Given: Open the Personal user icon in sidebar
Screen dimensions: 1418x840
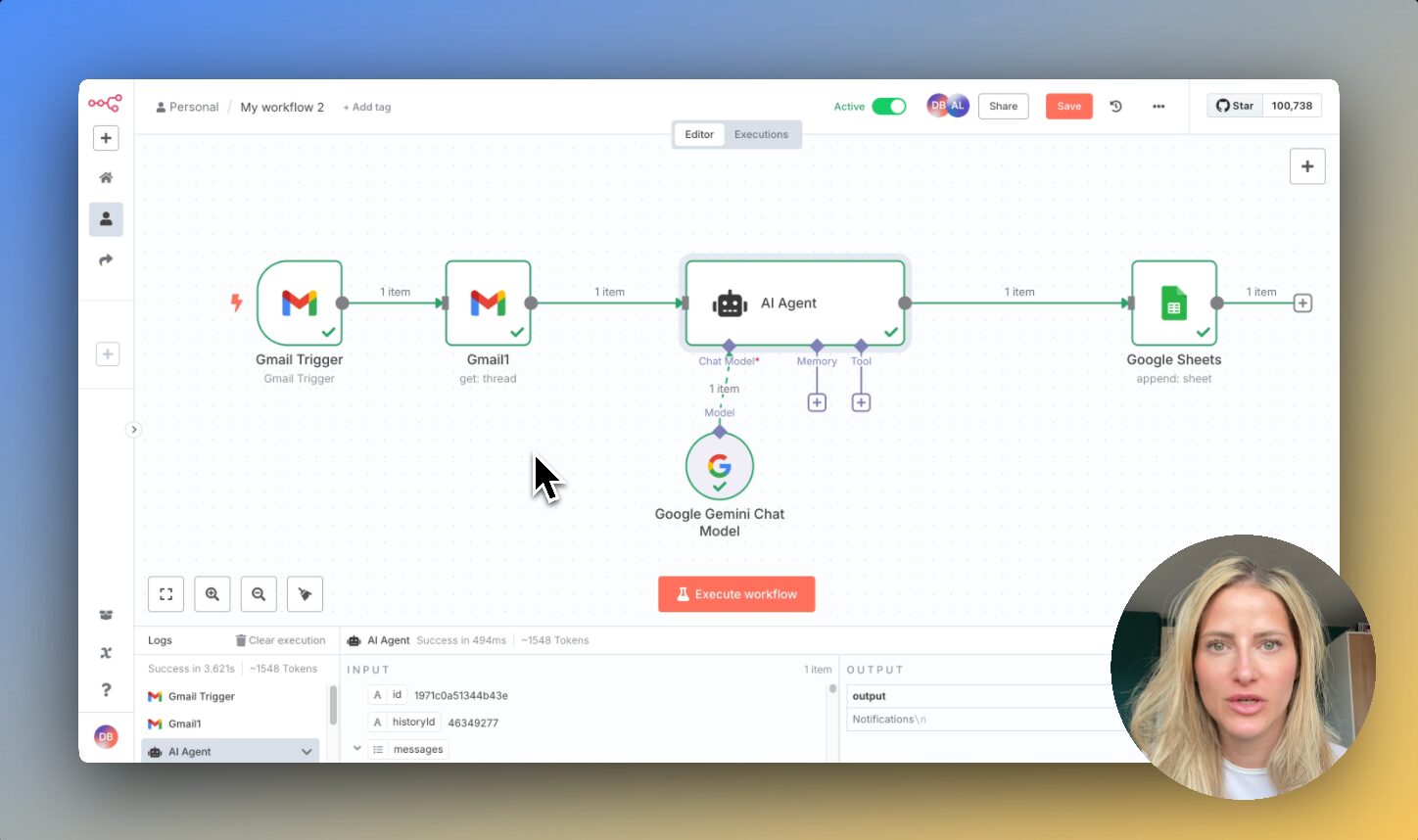Looking at the screenshot, I should tap(106, 219).
